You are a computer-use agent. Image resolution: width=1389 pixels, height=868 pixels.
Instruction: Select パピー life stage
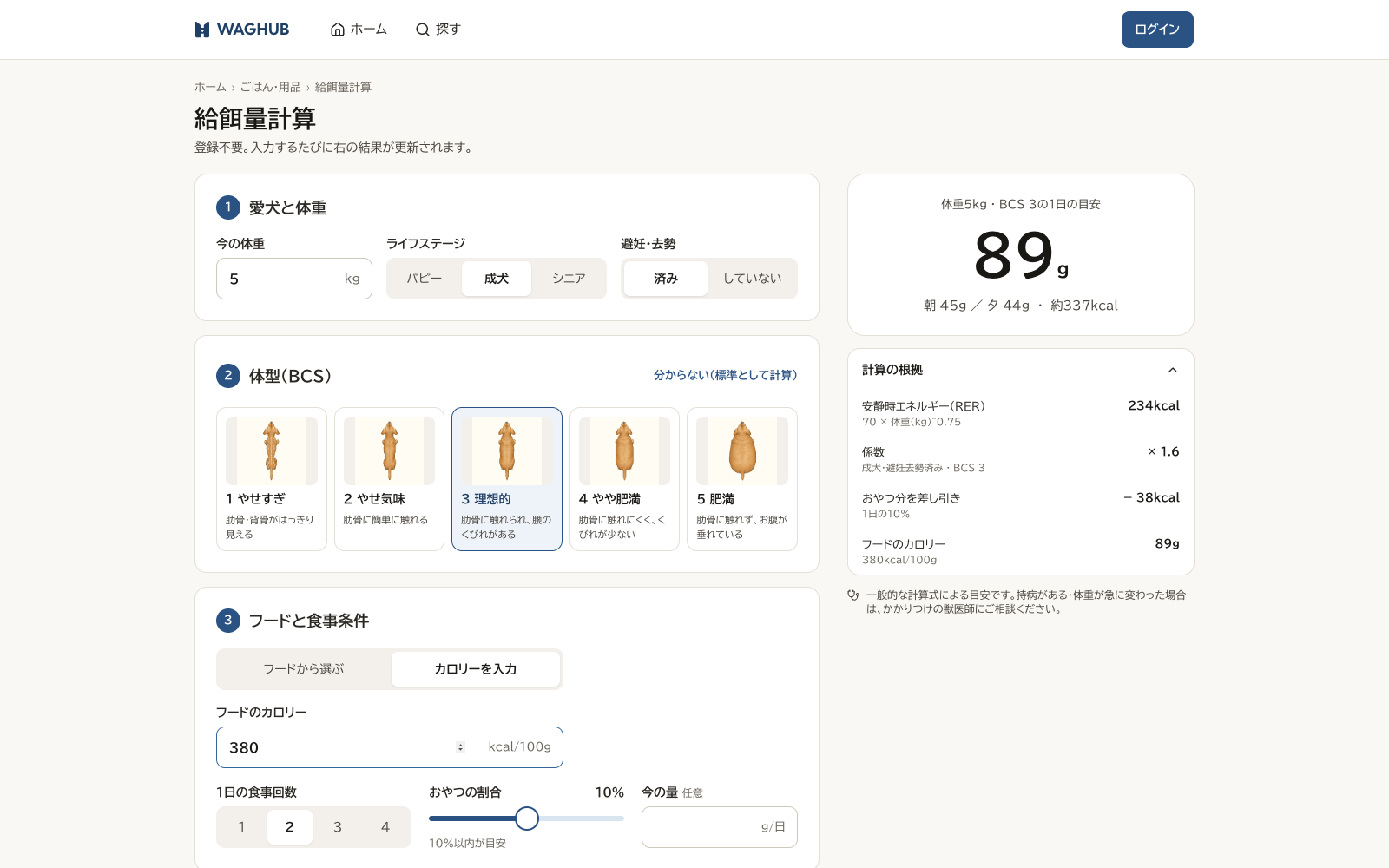tap(425, 279)
